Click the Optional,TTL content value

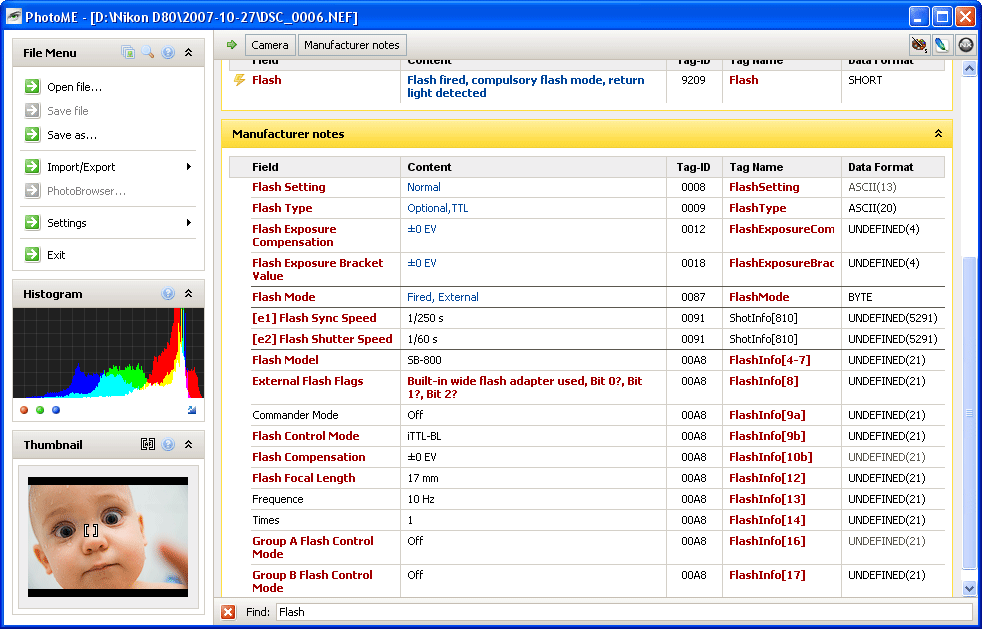[x=438, y=208]
